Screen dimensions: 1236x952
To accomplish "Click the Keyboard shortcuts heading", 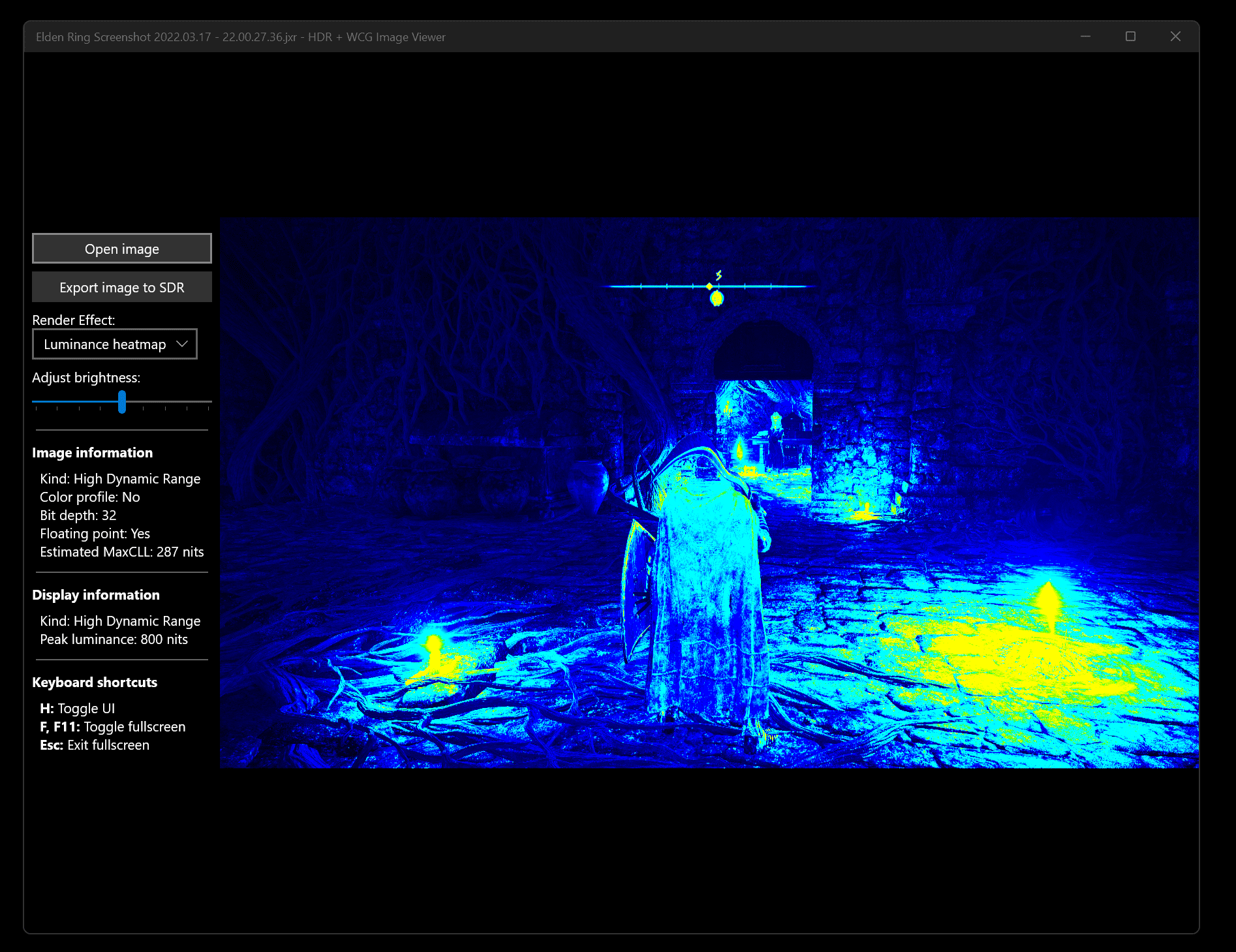I will 95,683.
